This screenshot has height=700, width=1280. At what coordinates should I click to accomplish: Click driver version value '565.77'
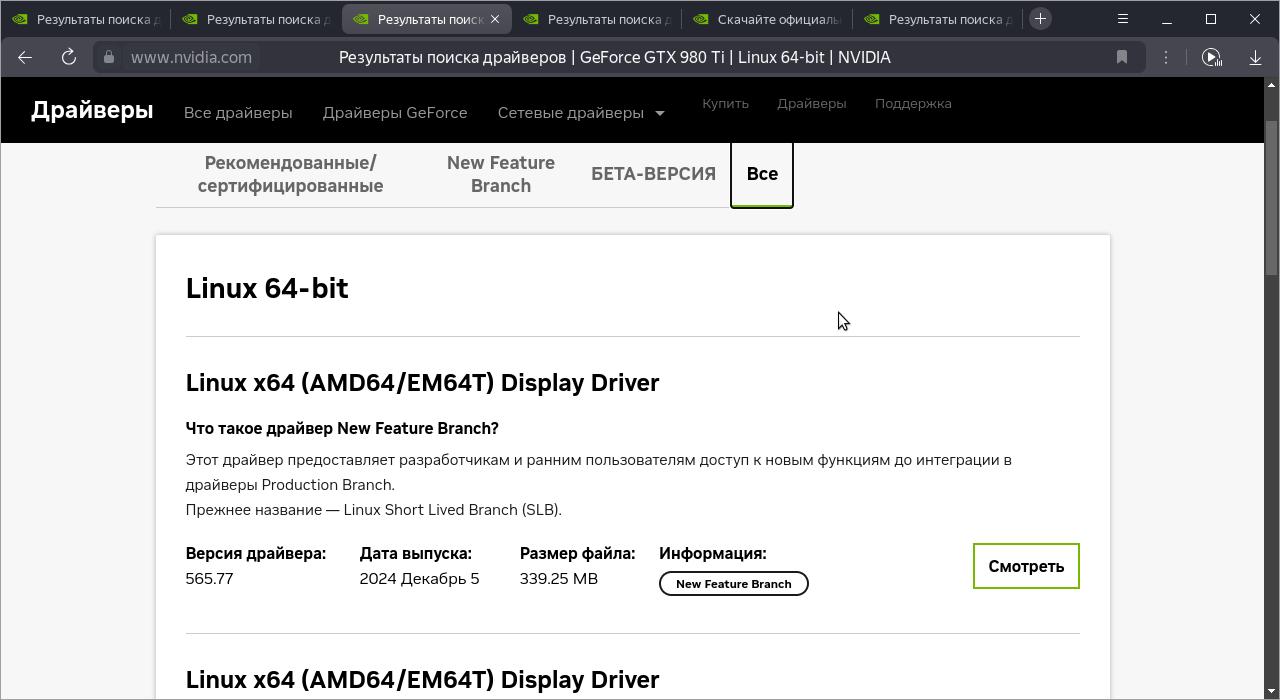[209, 579]
